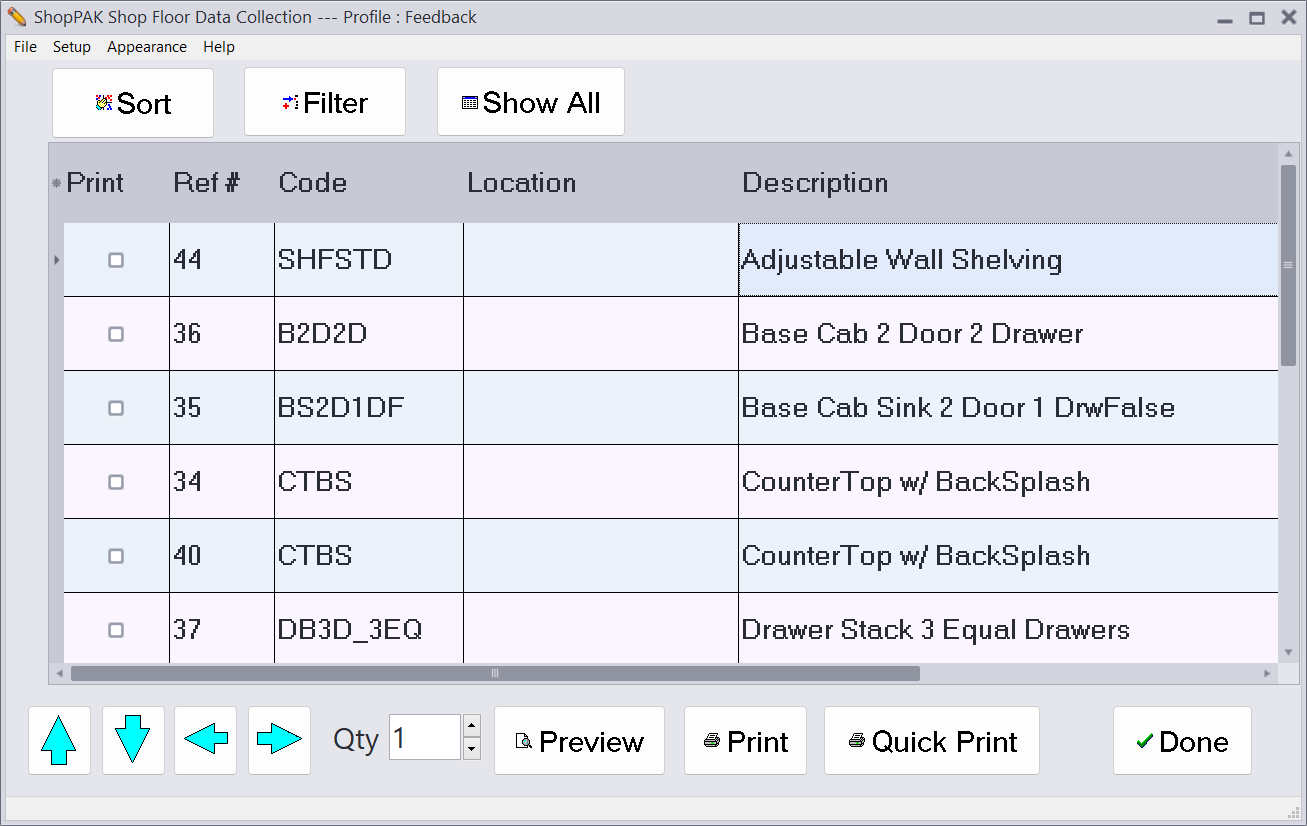Check Print box for Ref 44 SHFSTD
Viewport: 1307px width, 826px height.
(116, 260)
